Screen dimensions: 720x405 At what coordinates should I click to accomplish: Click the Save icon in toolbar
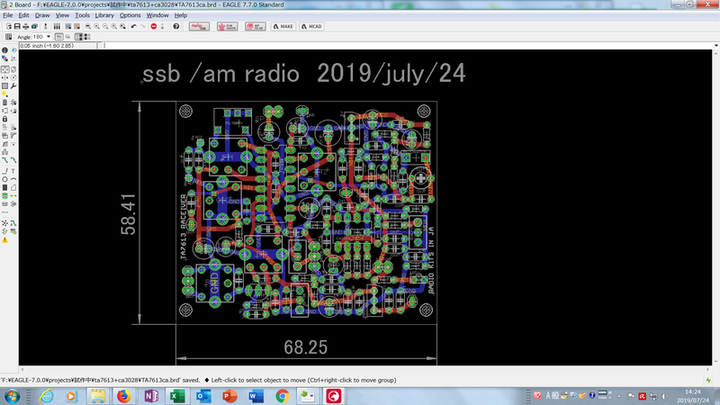coord(17,26)
